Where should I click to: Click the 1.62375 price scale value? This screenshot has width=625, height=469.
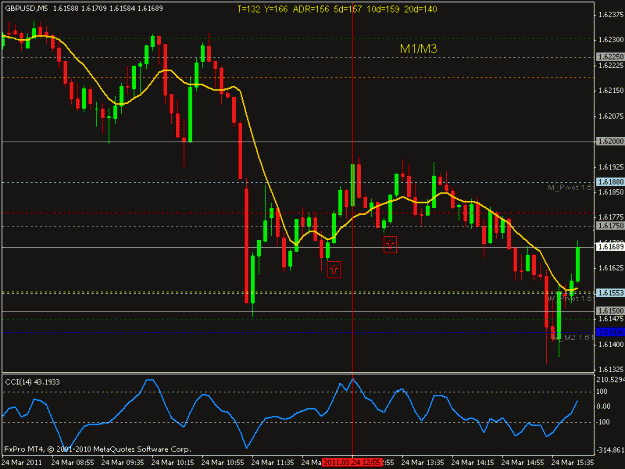pos(611,15)
